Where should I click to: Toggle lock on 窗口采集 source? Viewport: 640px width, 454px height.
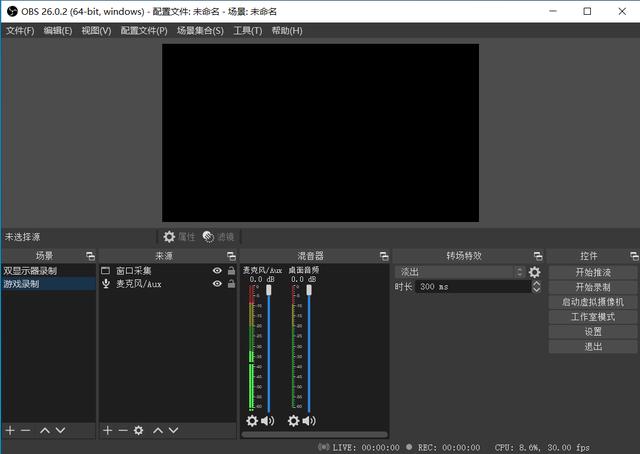[x=231, y=271]
